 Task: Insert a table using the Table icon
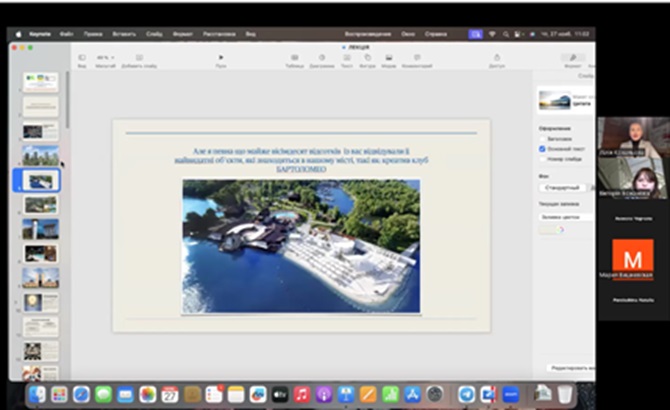pyautogui.click(x=294, y=59)
